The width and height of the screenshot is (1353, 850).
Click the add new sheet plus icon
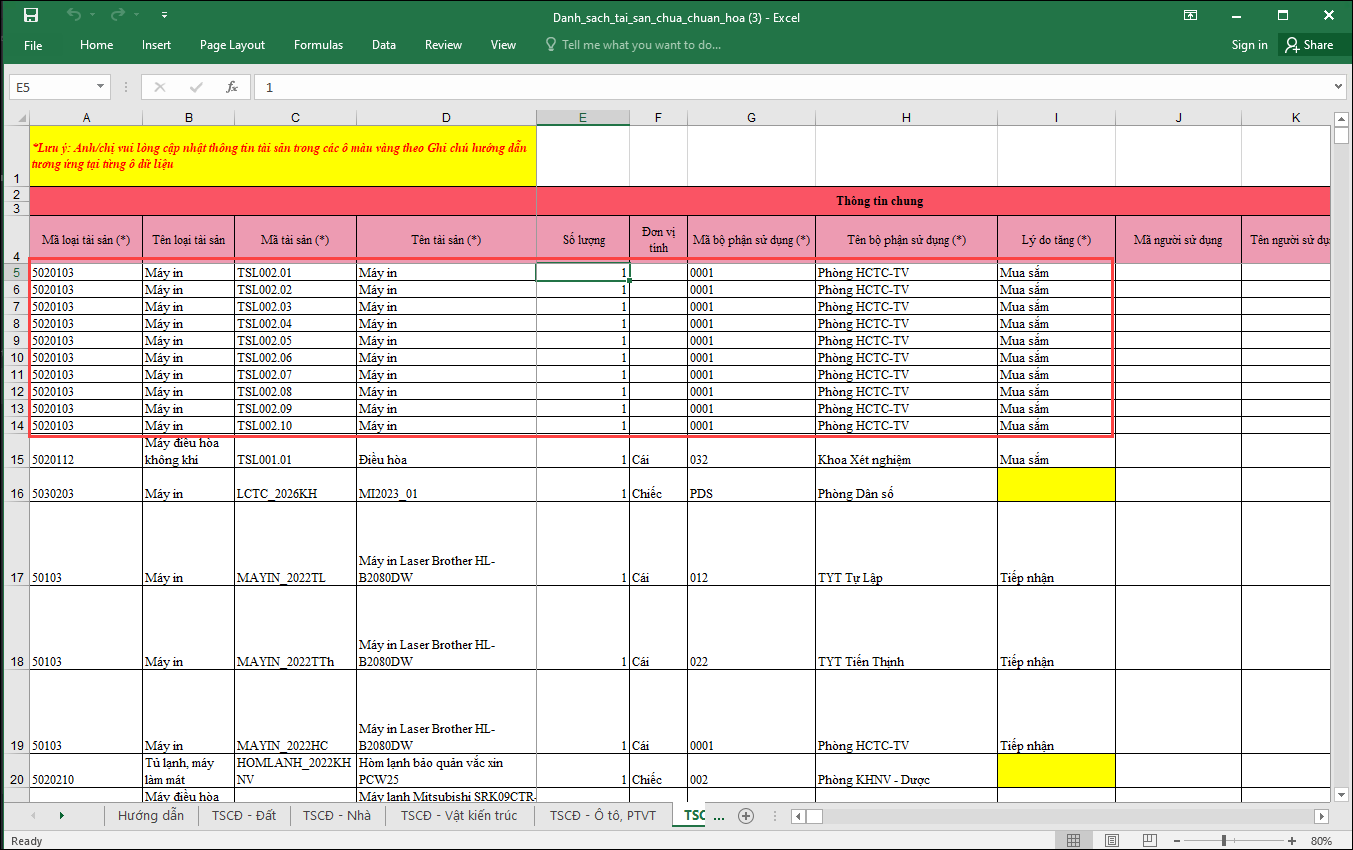pyautogui.click(x=745, y=816)
